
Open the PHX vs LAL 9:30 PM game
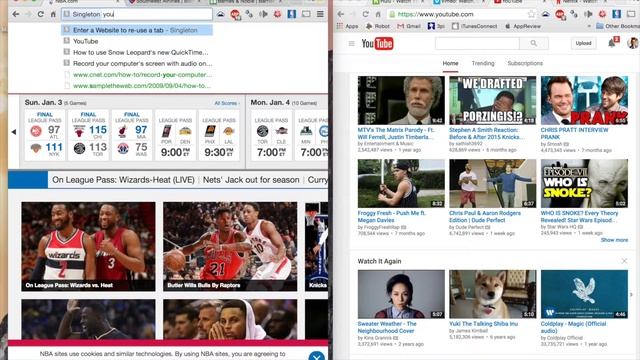point(219,135)
